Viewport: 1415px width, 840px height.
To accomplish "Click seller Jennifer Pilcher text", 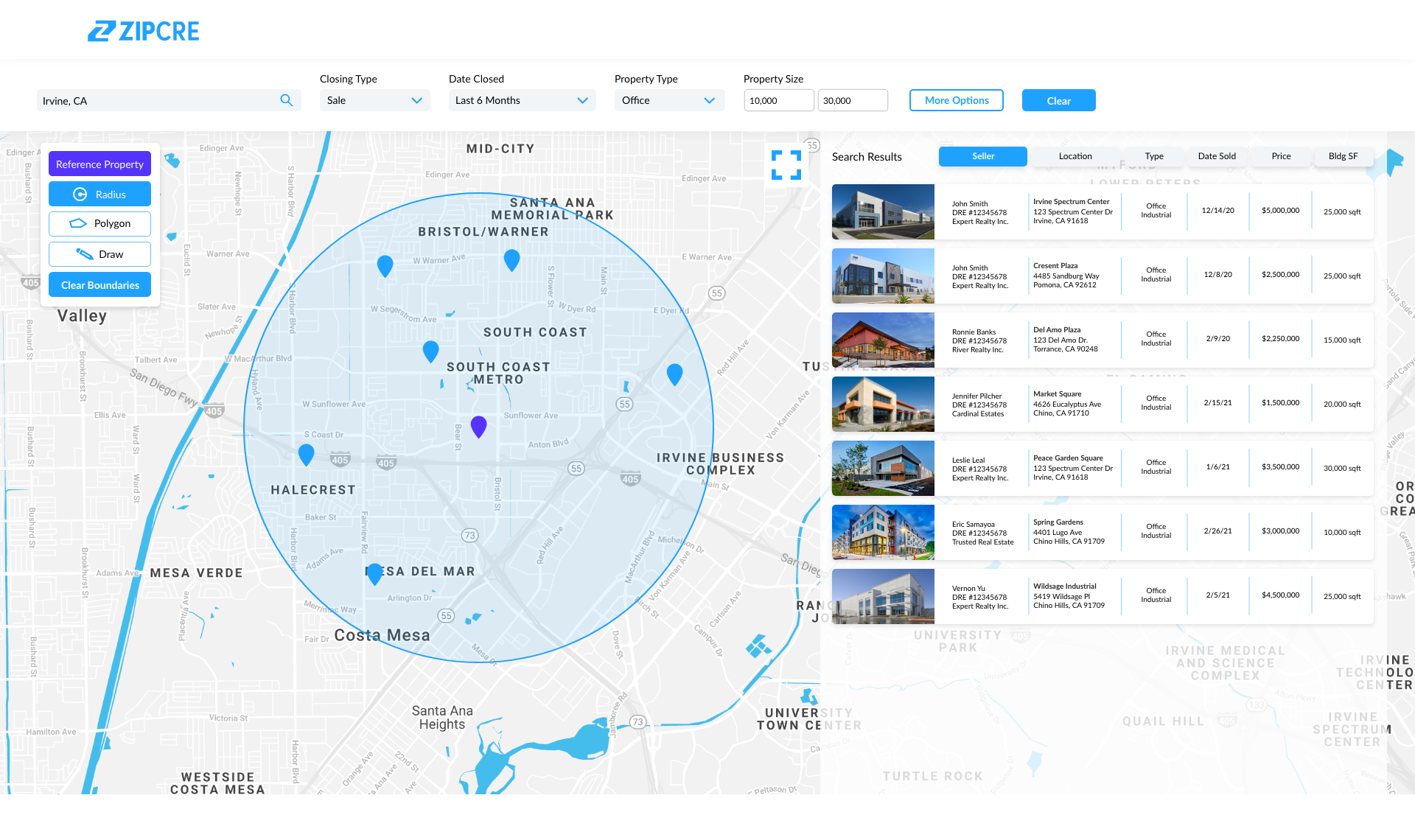I will tap(976, 396).
